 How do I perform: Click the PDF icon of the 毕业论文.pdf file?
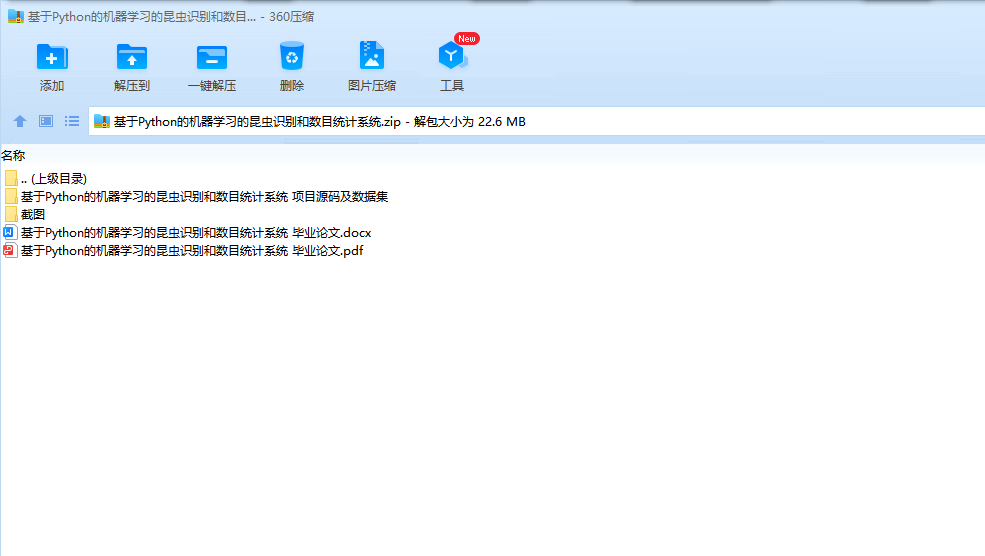(x=9, y=251)
